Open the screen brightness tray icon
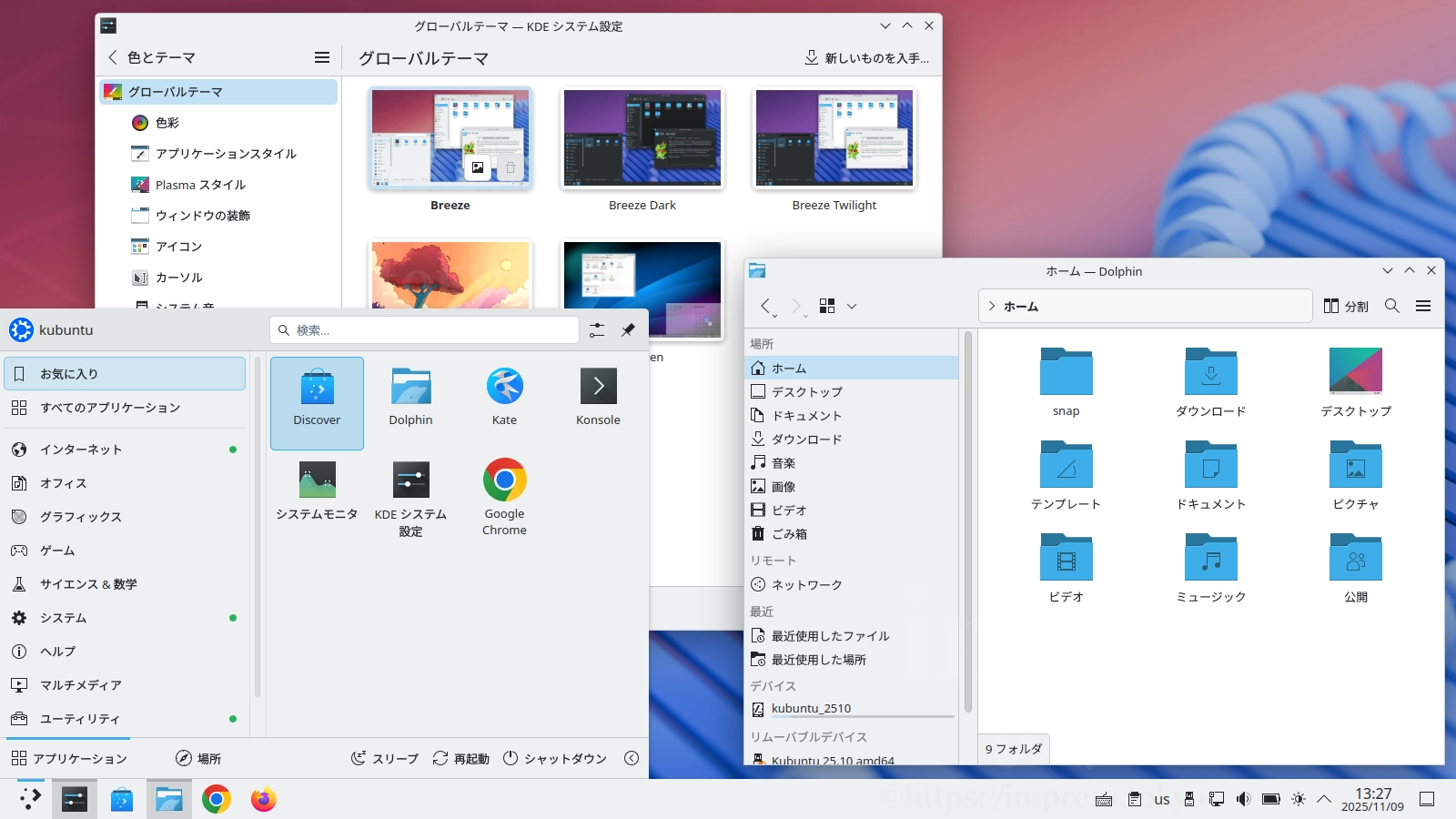The width and height of the screenshot is (1456, 819). pos(1299,799)
